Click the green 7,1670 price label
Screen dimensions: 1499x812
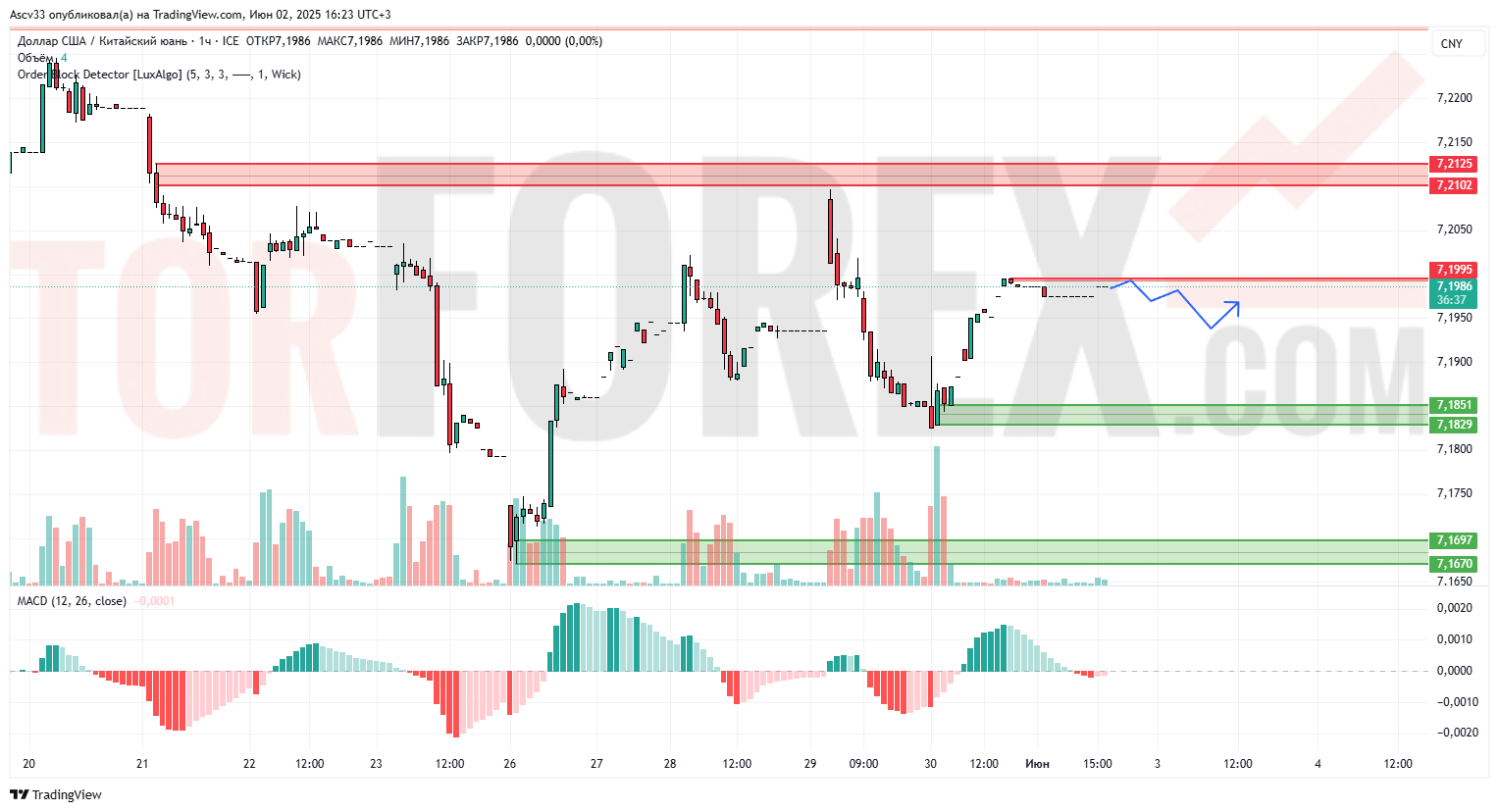1454,564
